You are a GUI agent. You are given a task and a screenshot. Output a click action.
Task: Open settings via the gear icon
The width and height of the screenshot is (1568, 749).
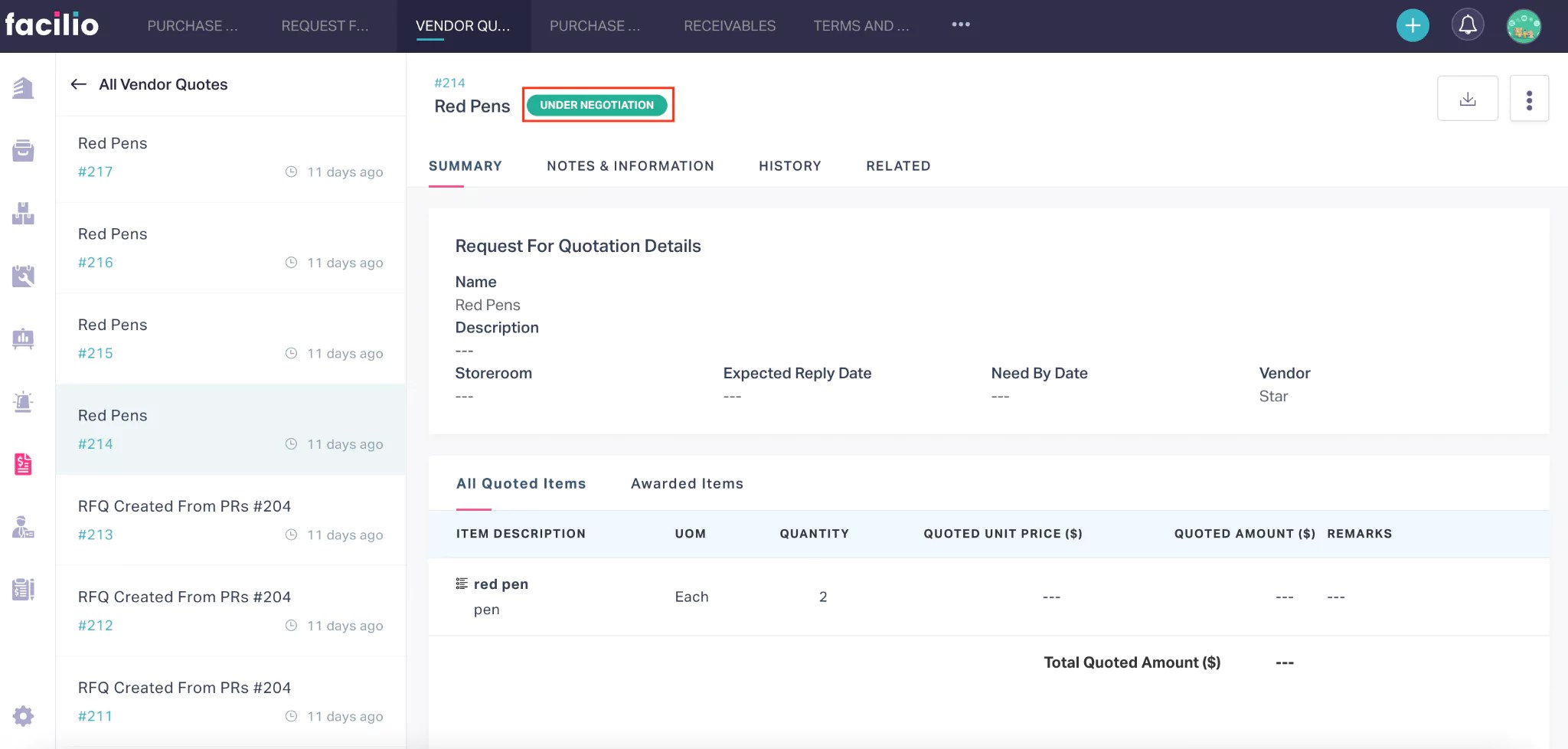tap(24, 716)
